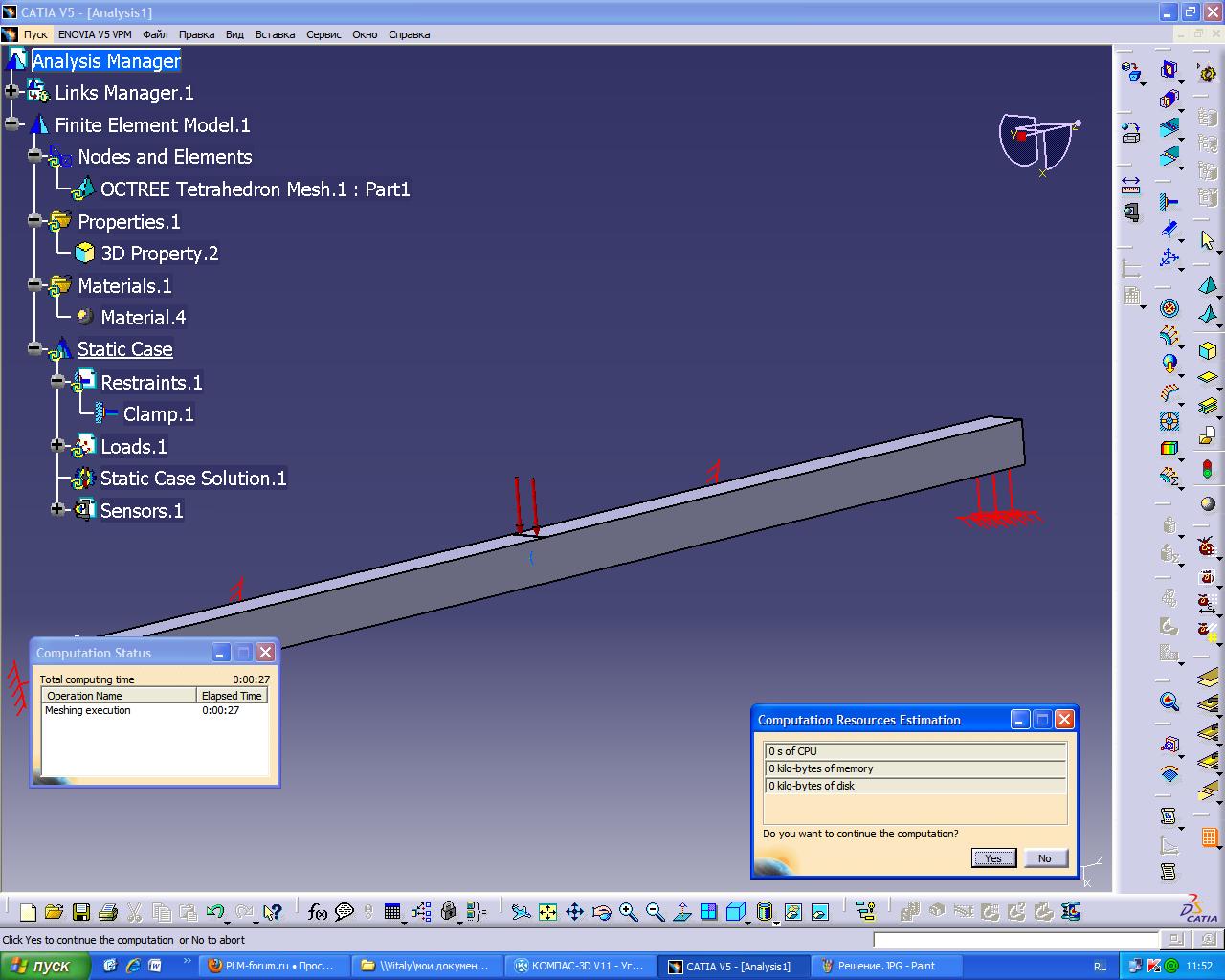Traffic light model checker icon

(1208, 470)
